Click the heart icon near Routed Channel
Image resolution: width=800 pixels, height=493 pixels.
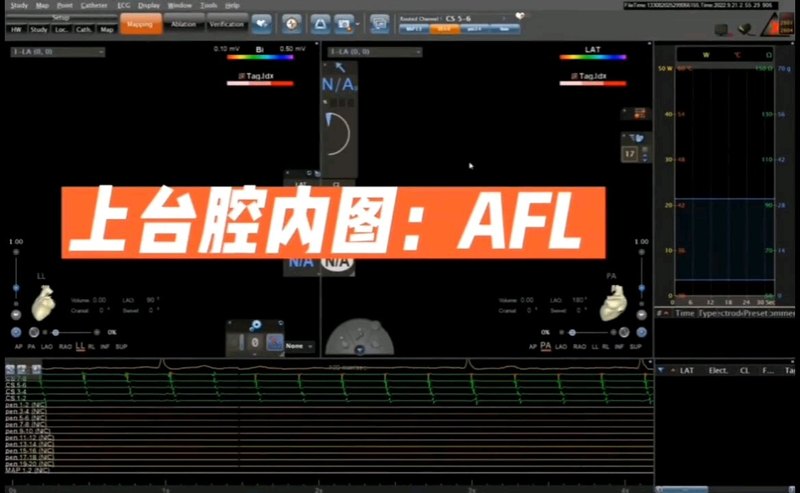pos(520,16)
